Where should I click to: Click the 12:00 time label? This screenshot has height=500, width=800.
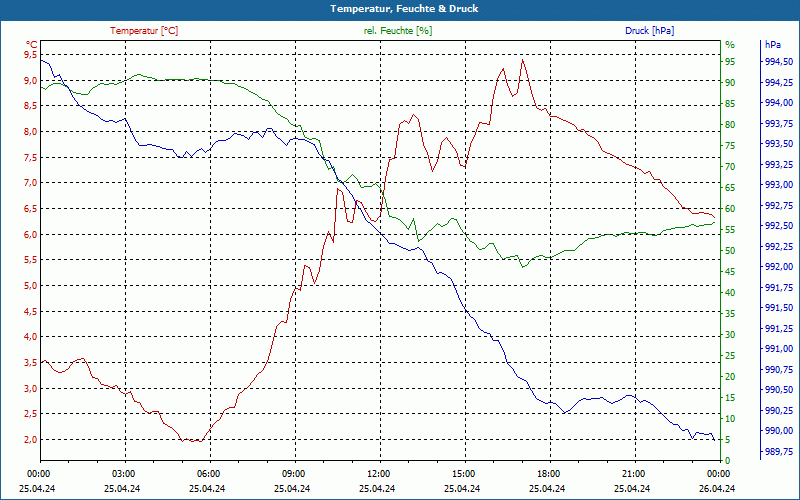(x=377, y=474)
